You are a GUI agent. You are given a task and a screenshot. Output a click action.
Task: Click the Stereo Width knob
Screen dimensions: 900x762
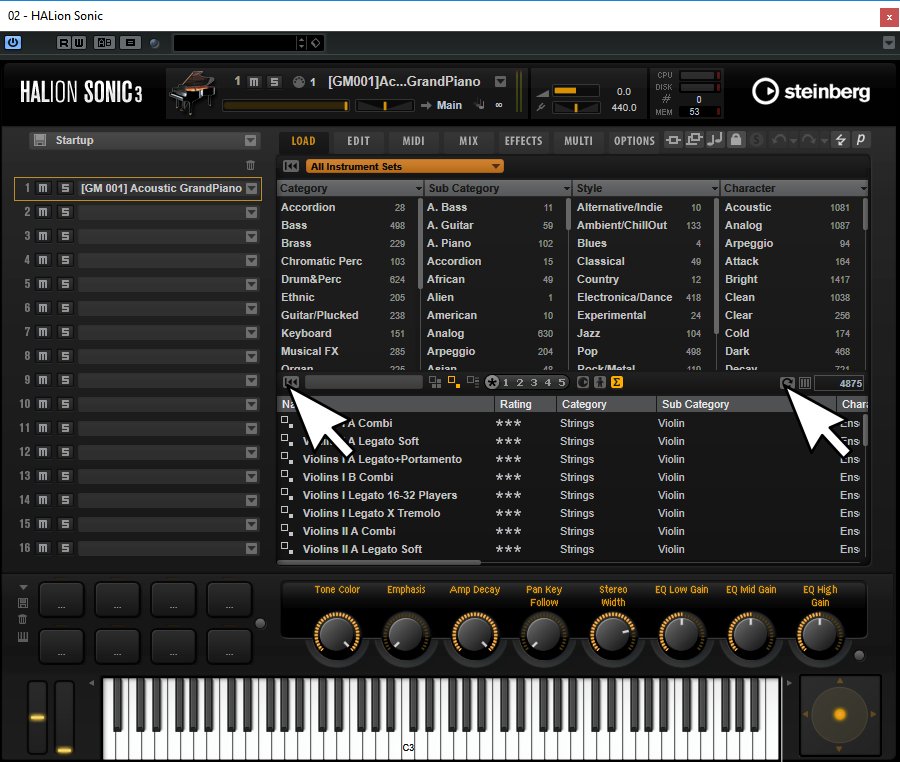612,635
